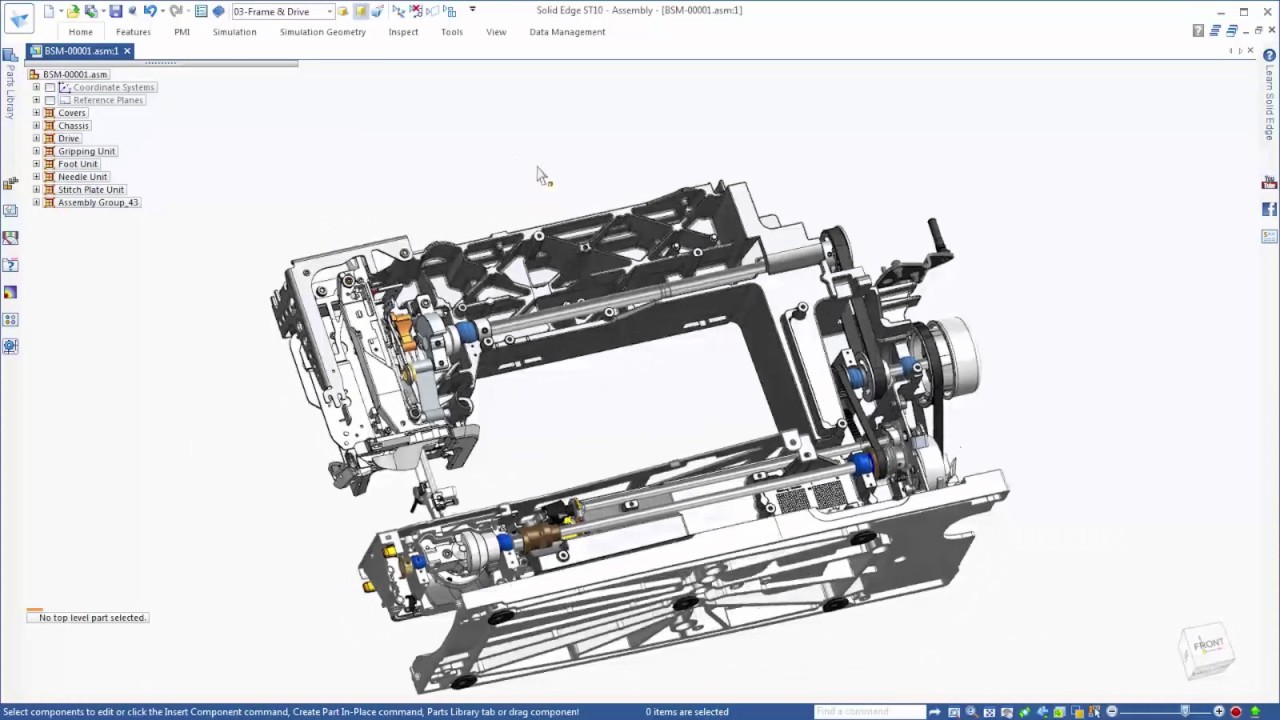The image size is (1280, 720).
Task: Expand the Assembly Group_43 tree node
Action: (x=36, y=202)
